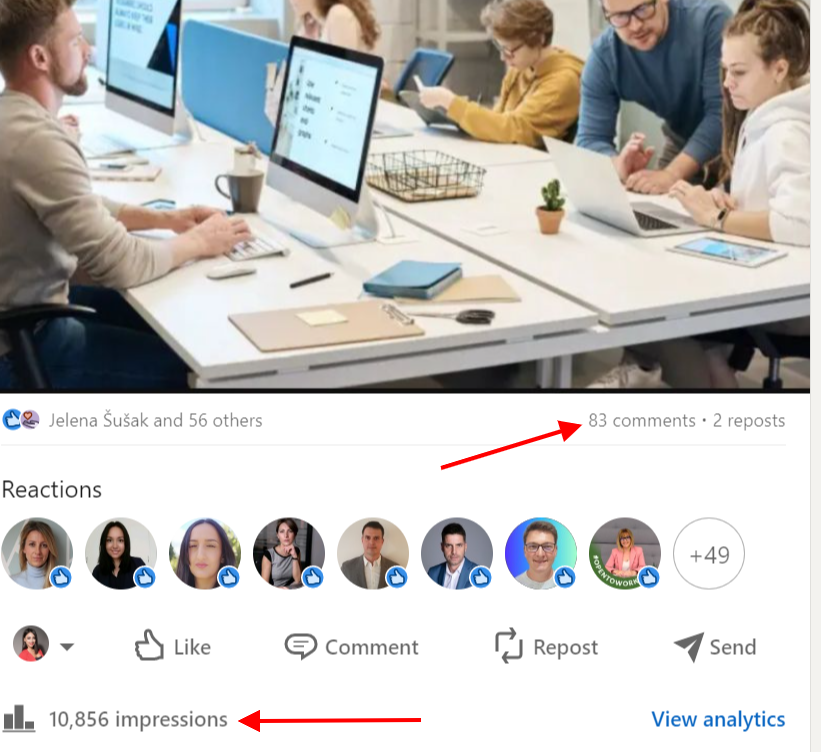
Task: Open the 83 comments link
Action: click(641, 420)
